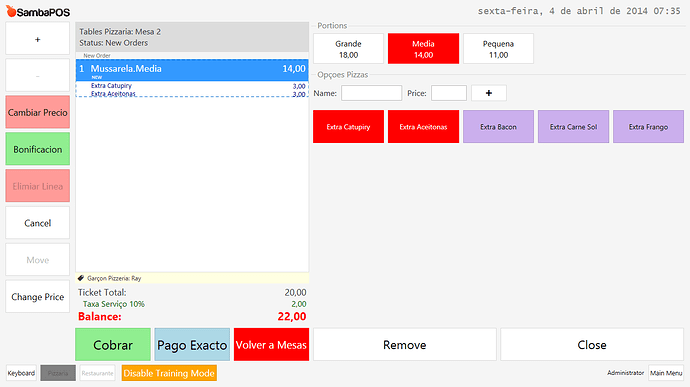Screen dimensions: 690x387
Task: Click the Close button
Action: (592, 345)
